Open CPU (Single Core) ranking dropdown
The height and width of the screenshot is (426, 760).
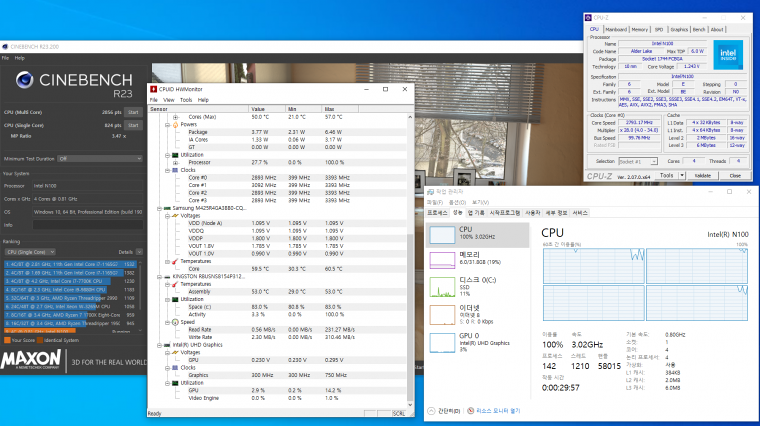click(x=30, y=252)
